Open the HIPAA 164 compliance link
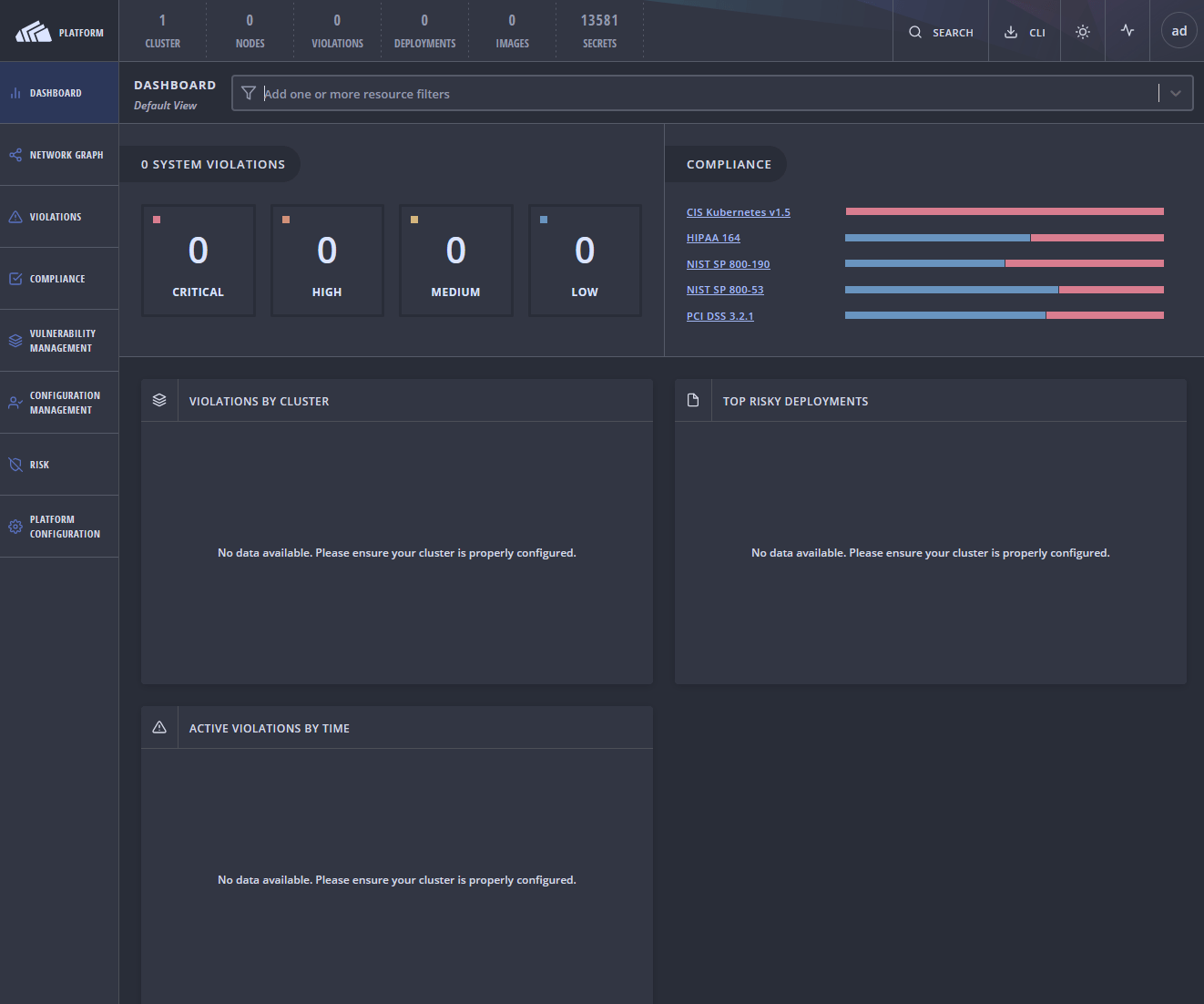This screenshot has width=1204, height=1004. [713, 238]
